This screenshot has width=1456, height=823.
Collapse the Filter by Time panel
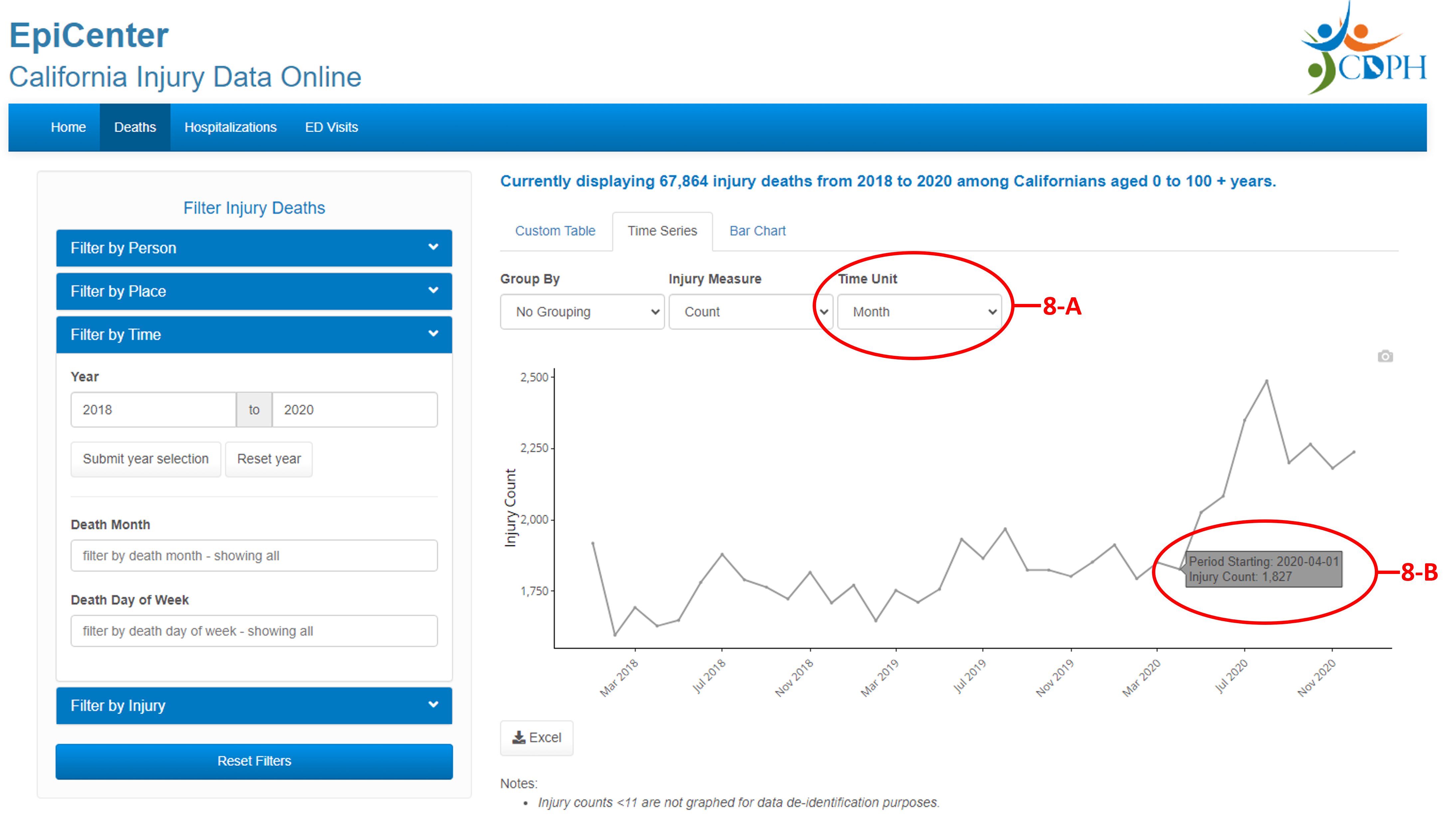coord(254,335)
